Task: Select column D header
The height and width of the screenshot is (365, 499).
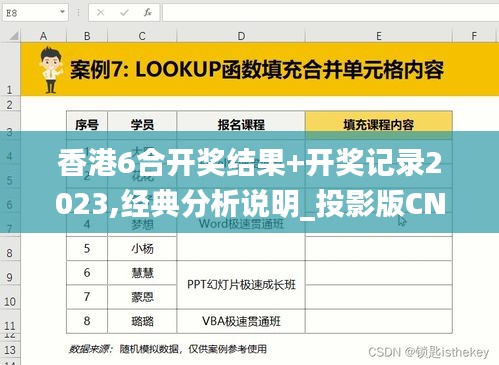Action: pos(241,36)
